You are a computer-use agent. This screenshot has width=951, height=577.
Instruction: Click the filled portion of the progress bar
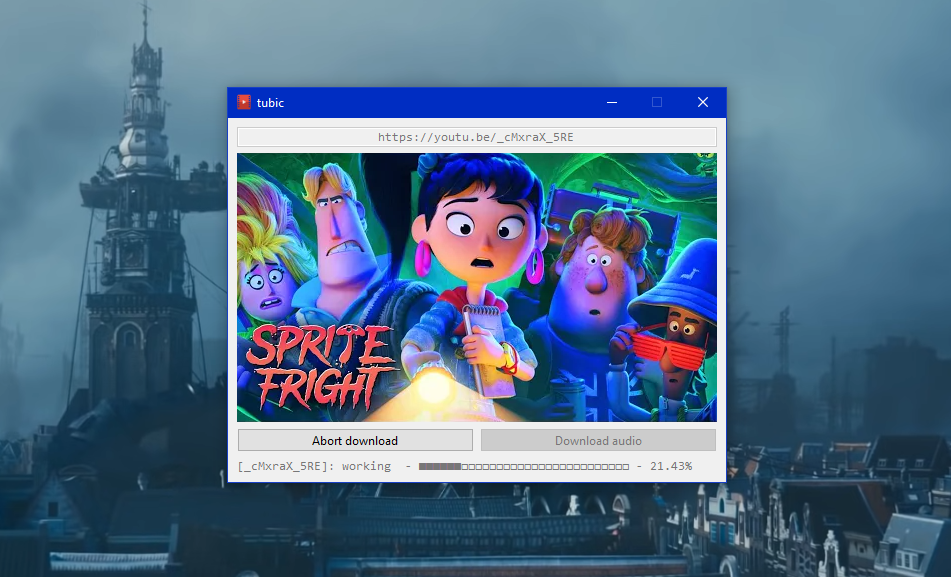coord(440,465)
